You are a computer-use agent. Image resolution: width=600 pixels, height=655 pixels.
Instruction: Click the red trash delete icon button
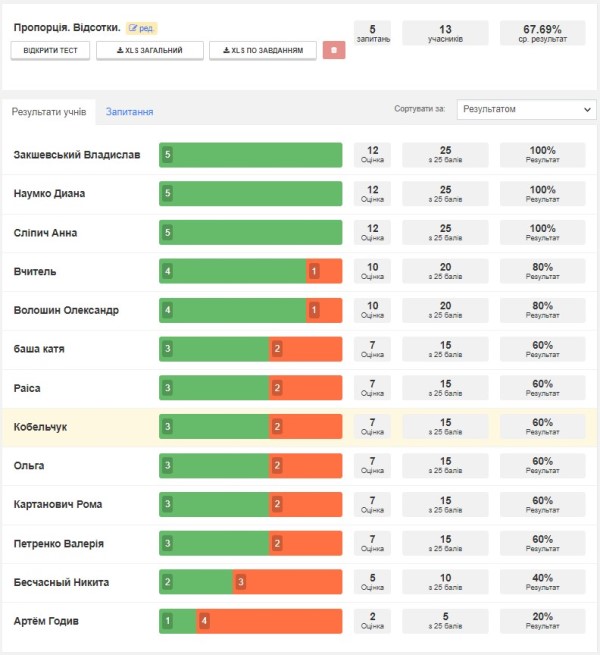334,50
